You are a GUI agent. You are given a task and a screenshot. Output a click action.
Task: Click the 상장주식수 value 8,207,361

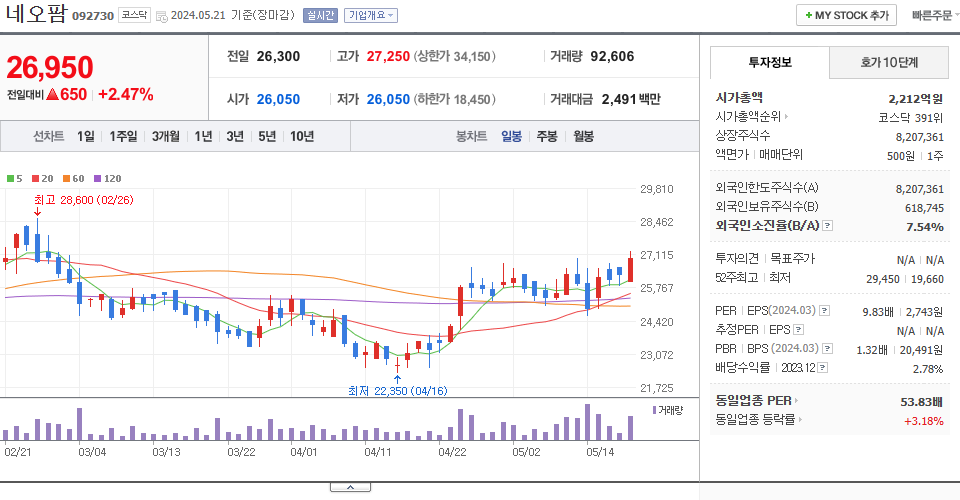pyautogui.click(x=920, y=137)
